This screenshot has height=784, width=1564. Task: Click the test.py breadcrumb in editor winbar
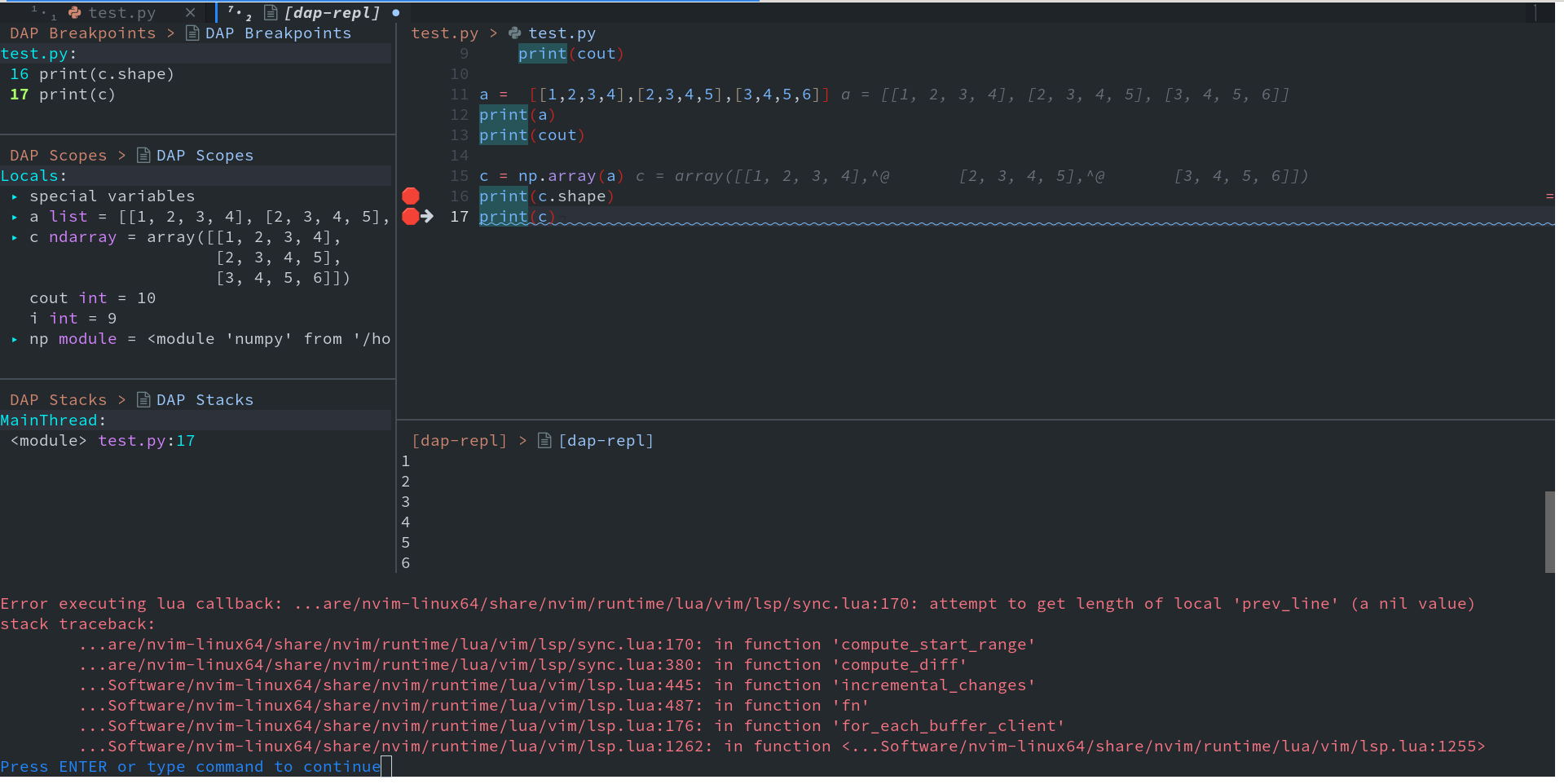click(444, 33)
